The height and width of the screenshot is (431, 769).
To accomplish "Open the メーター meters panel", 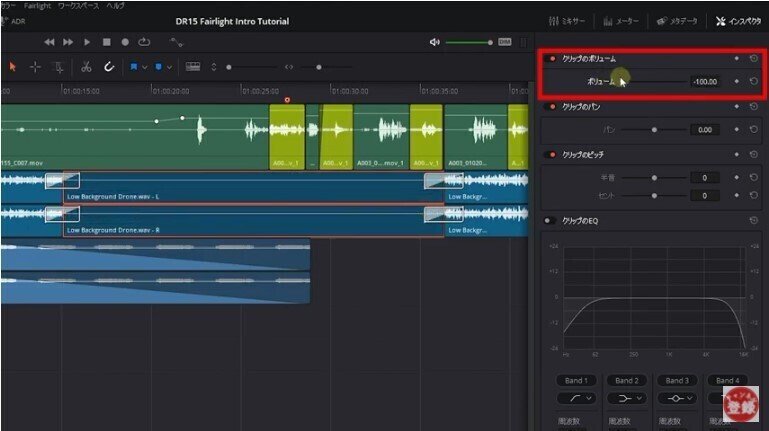I will click(620, 21).
